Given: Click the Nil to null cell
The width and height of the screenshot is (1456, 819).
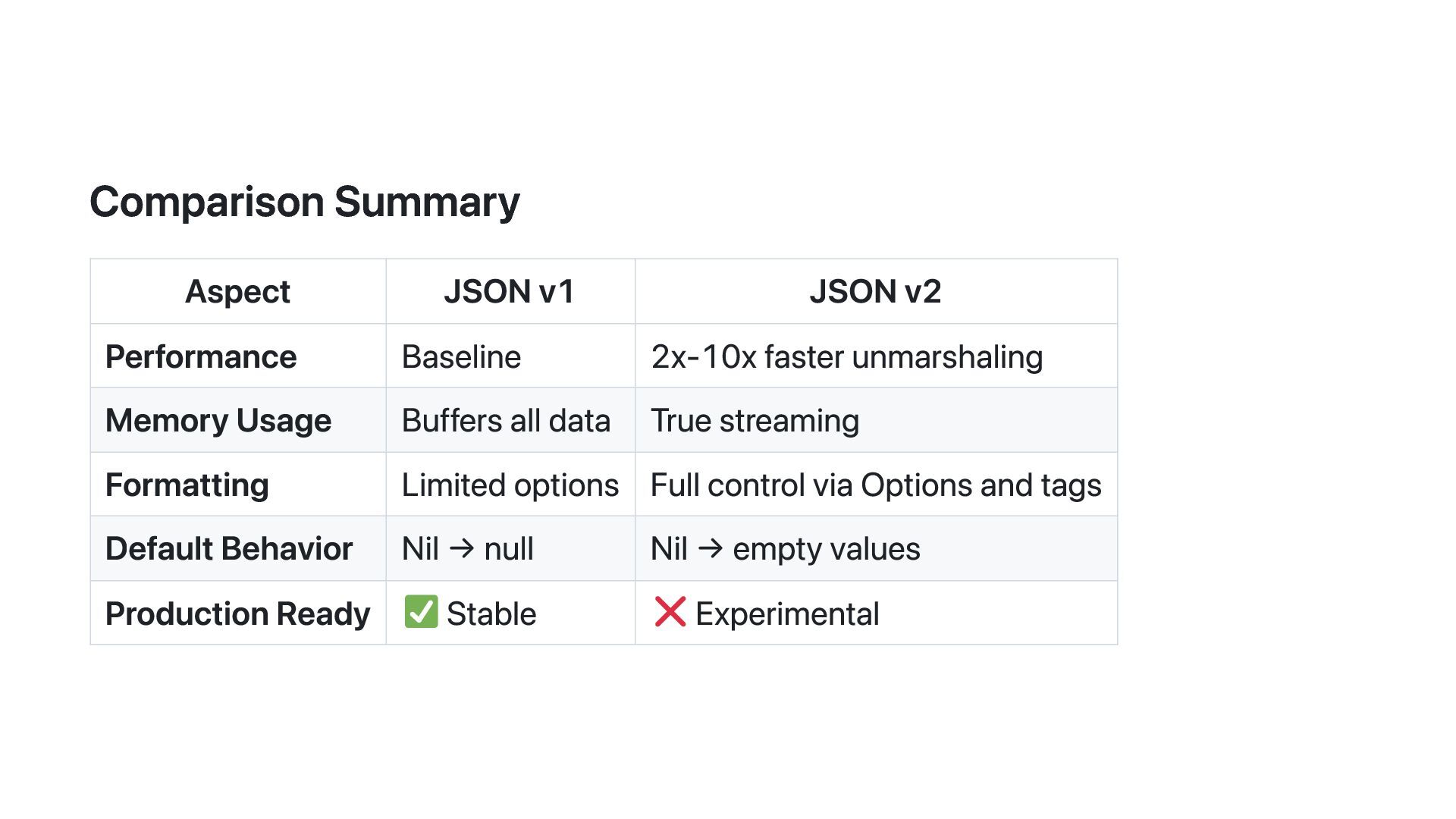Looking at the screenshot, I should click(x=467, y=549).
